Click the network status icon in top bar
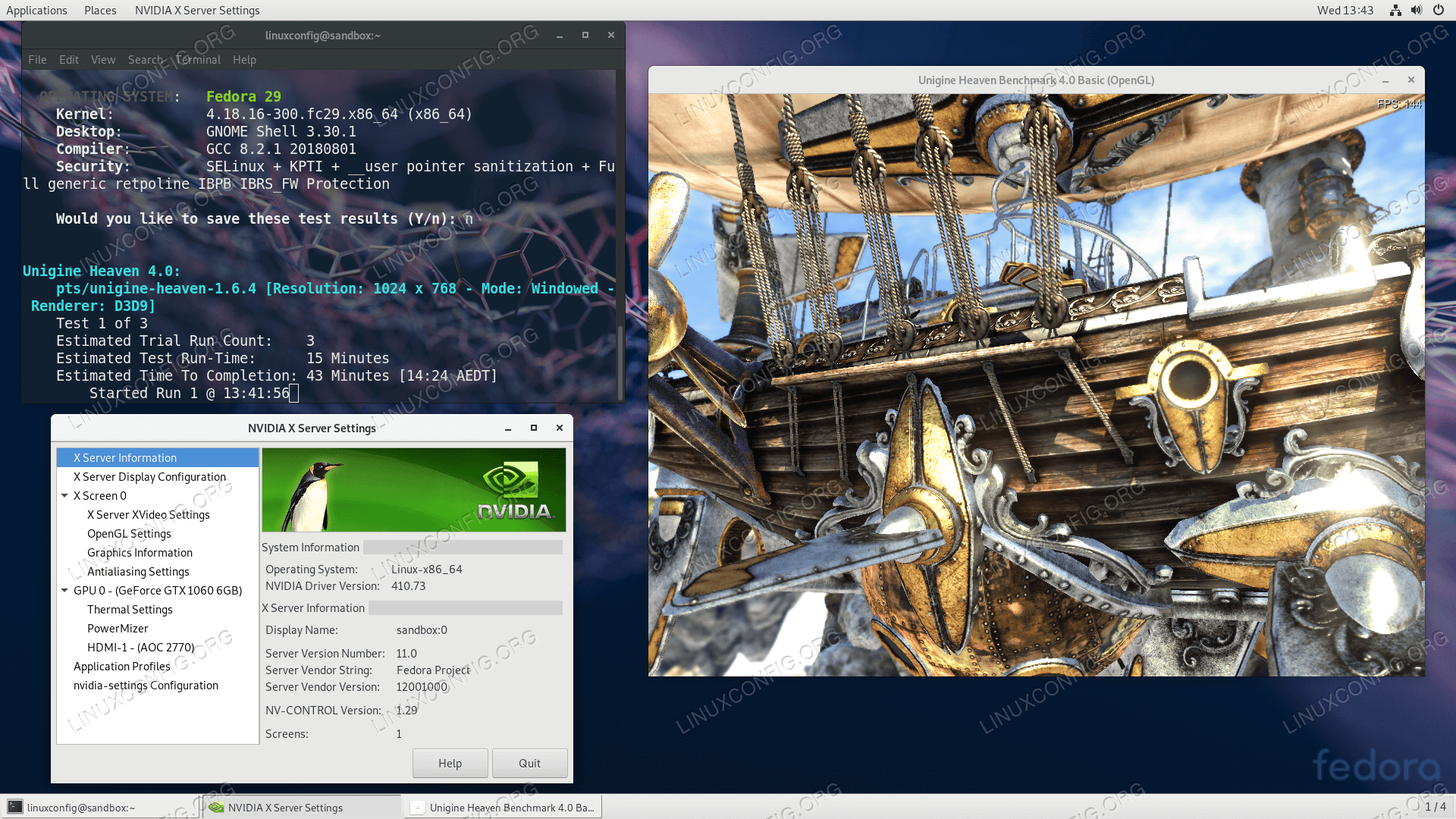1456x819 pixels. point(1395,10)
